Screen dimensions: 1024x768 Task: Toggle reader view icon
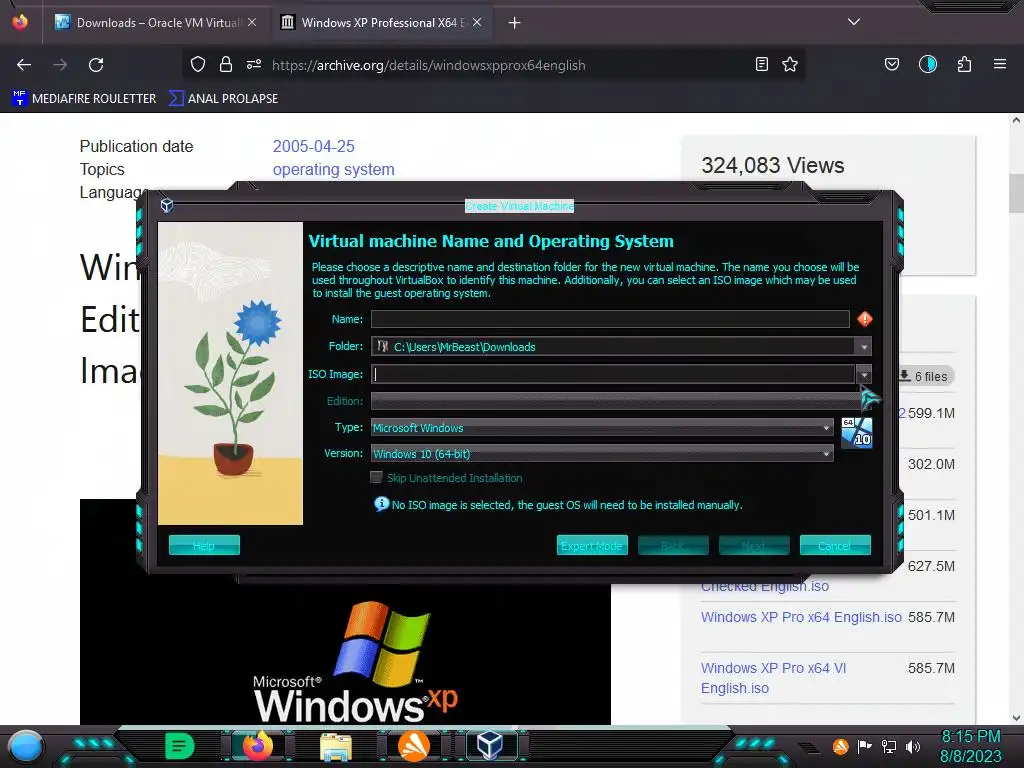click(x=761, y=64)
